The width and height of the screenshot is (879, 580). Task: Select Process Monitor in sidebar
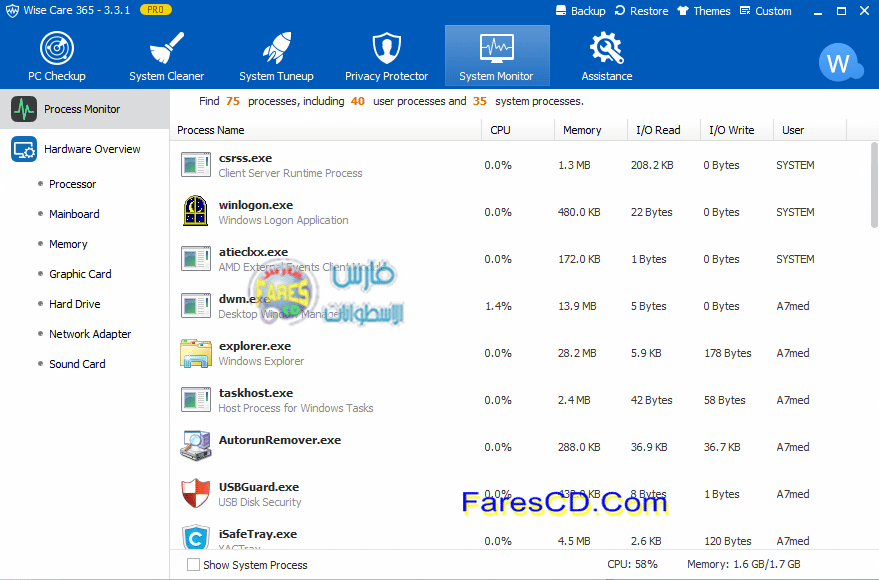(85, 109)
